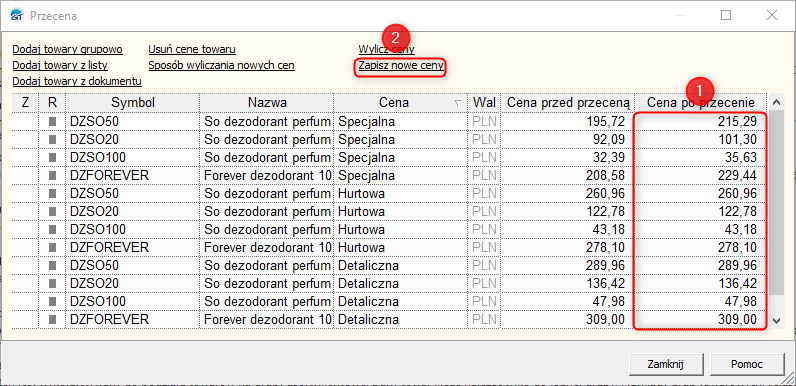Toggle the R marker in DZFOREVER Specjalna row
Screen dimensions: 796x386
(52, 175)
